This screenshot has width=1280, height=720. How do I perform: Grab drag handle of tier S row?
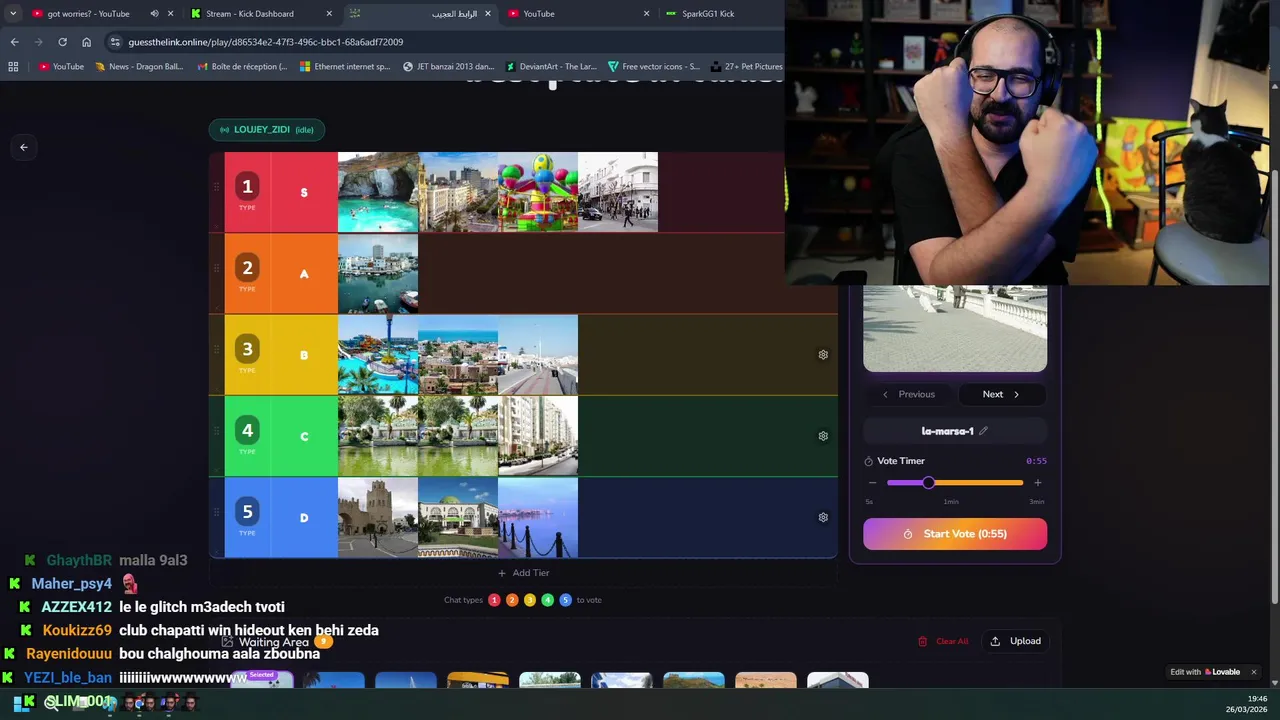pos(217,187)
